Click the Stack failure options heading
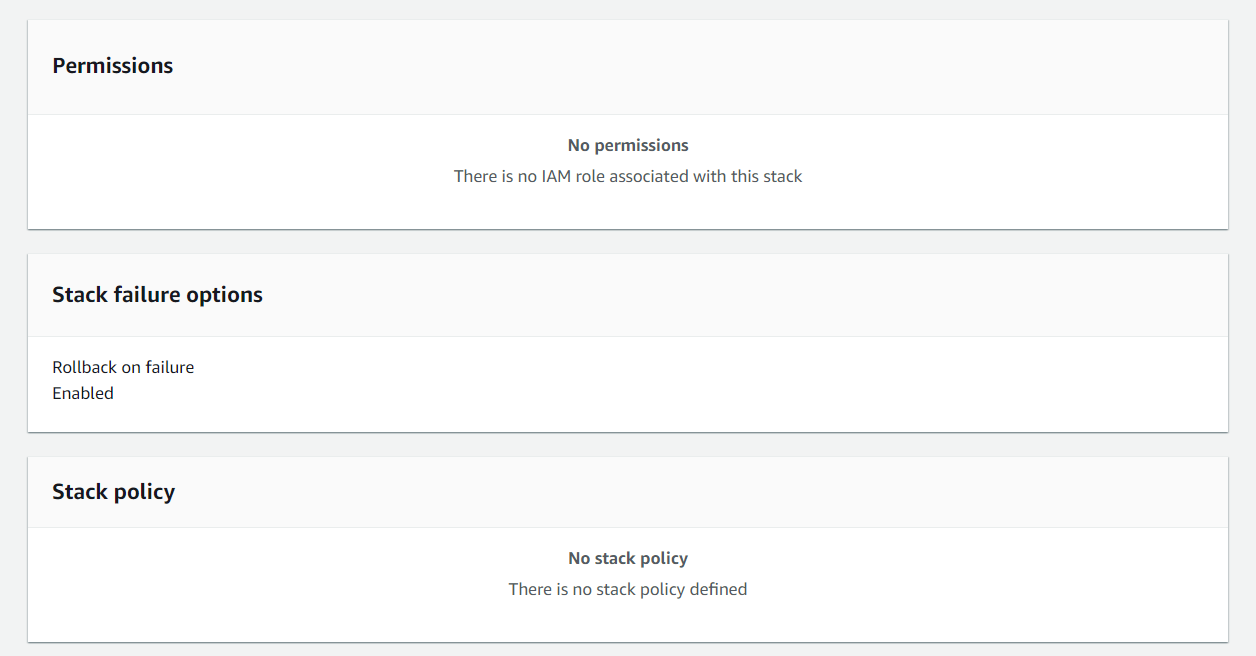 [157, 295]
